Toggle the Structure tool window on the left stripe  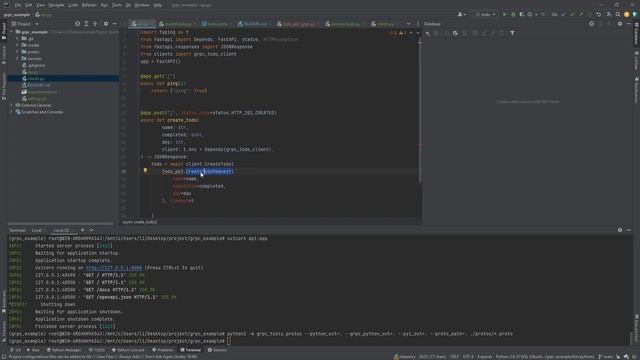(x=4, y=331)
